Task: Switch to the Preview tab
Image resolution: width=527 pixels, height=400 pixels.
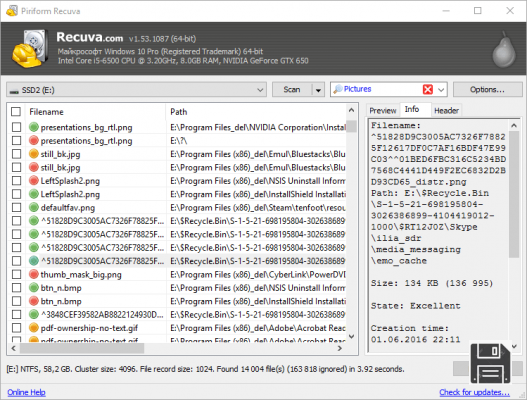Action: pos(382,111)
